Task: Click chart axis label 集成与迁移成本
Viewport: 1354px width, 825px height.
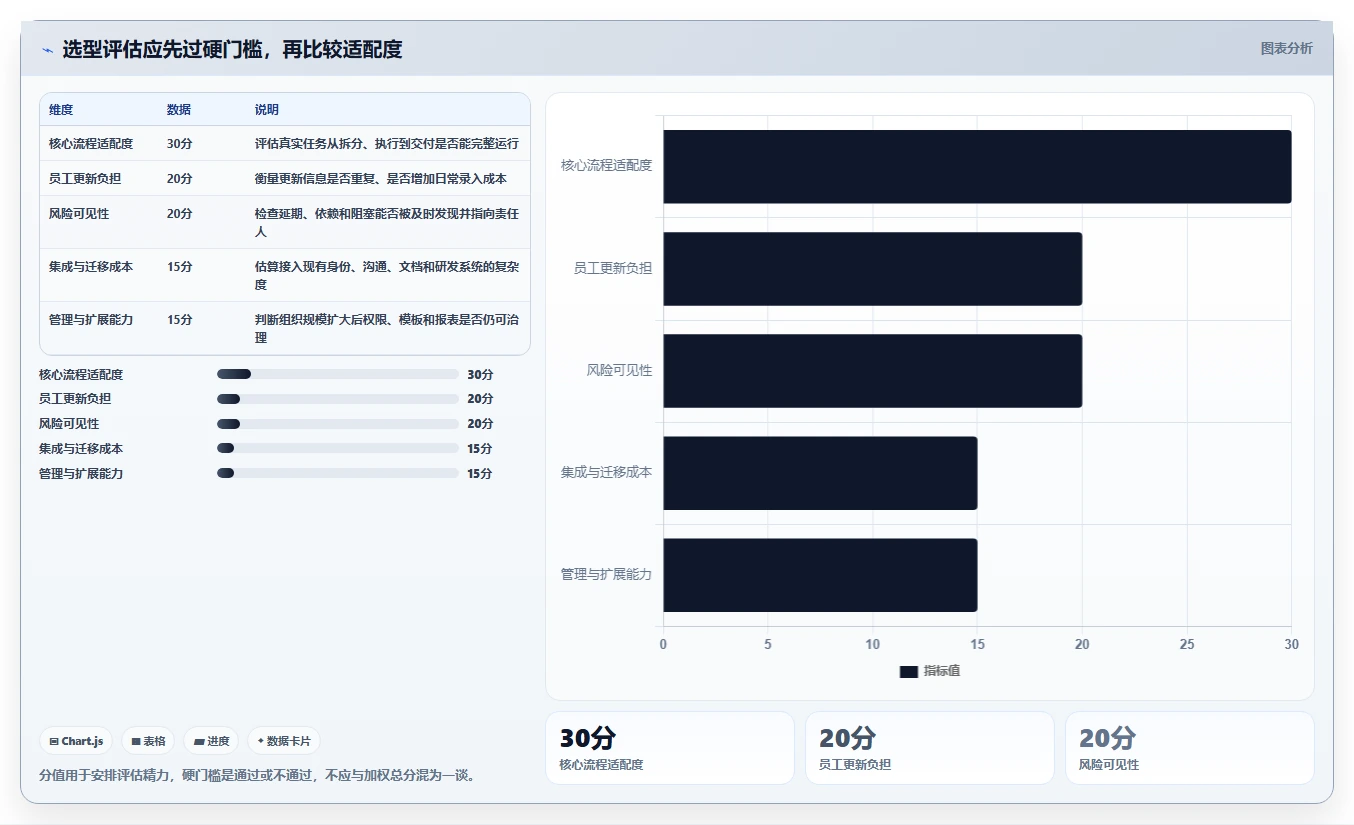Action: (606, 472)
